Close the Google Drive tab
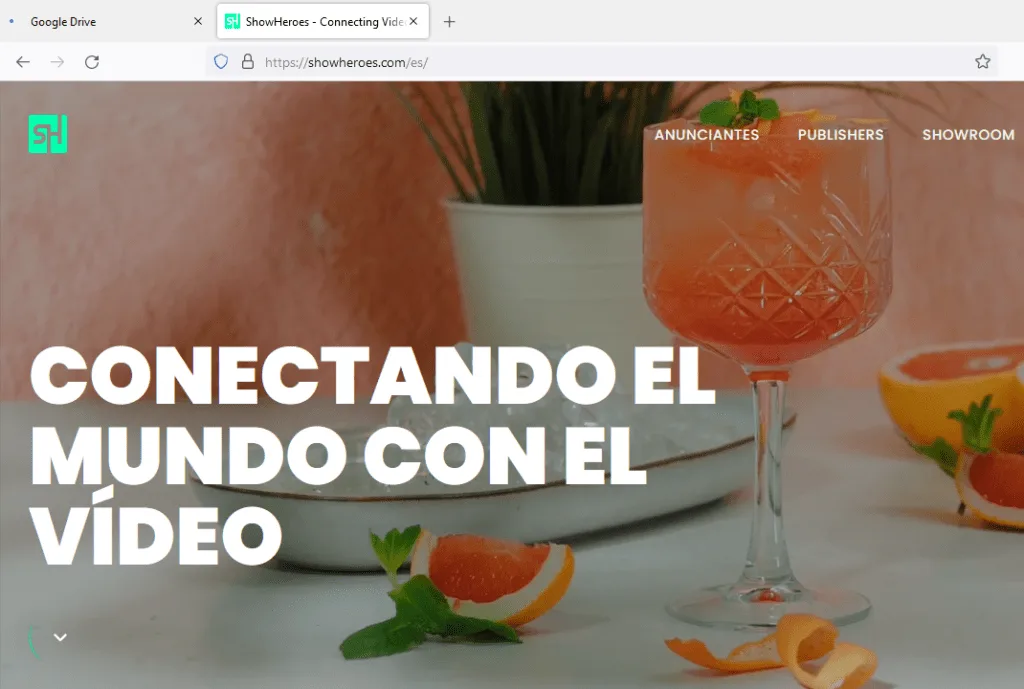This screenshot has height=689, width=1024. [x=198, y=22]
